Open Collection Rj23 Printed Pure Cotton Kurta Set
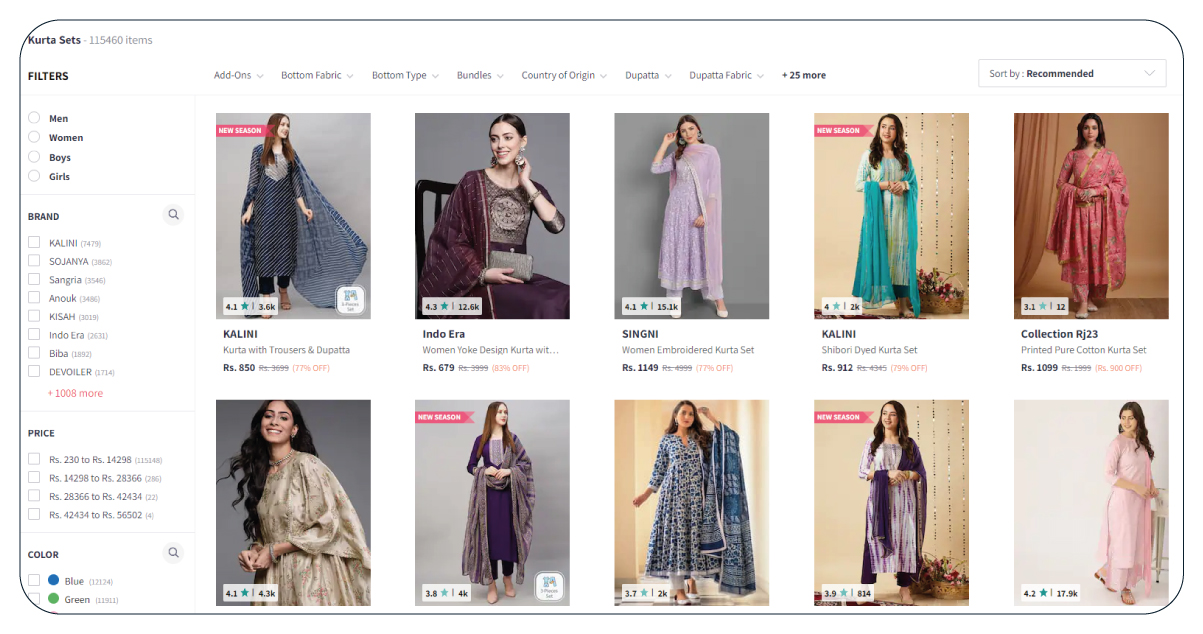 pos(1083,350)
